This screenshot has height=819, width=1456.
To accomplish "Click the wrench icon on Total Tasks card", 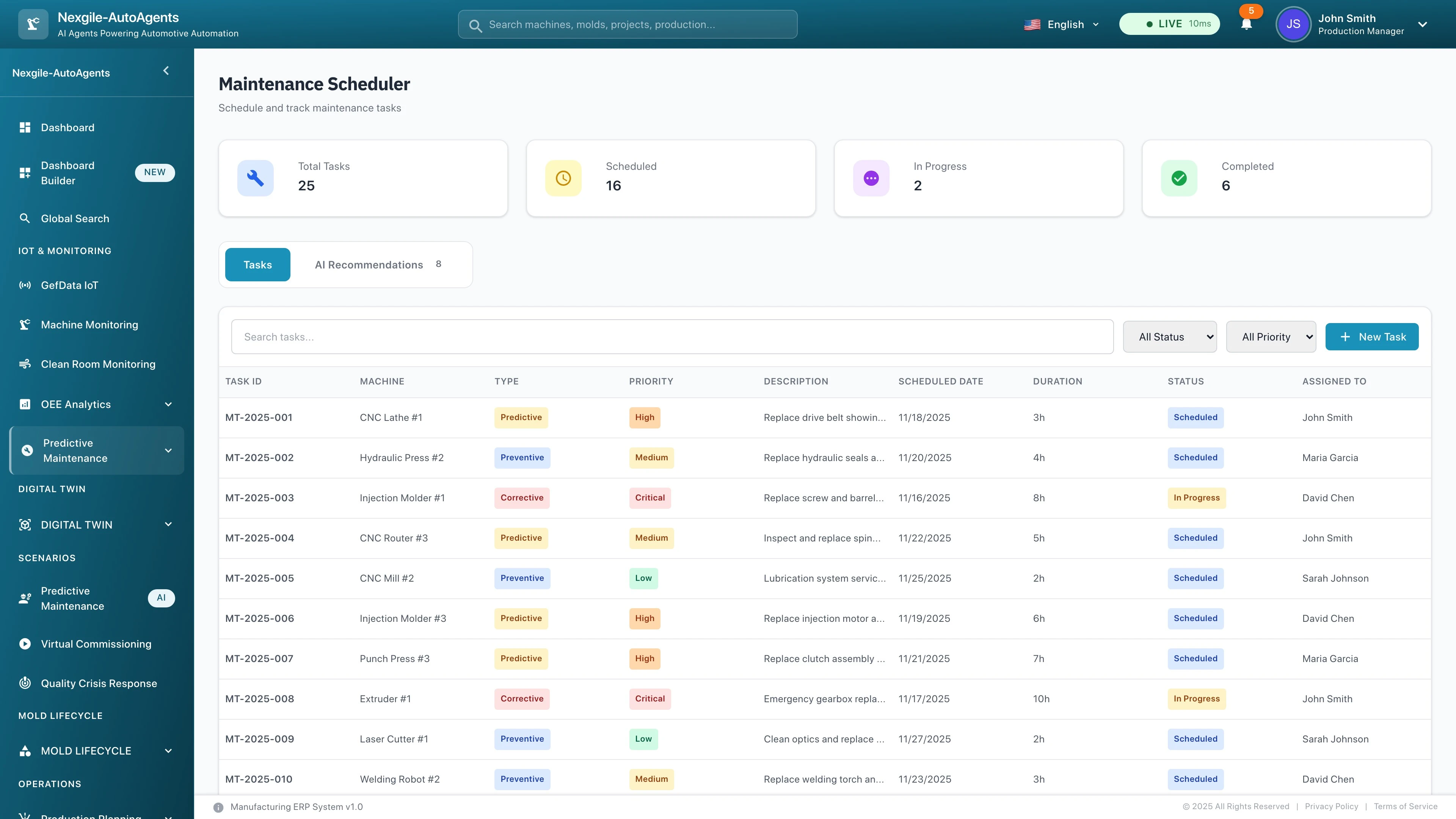I will tap(256, 177).
